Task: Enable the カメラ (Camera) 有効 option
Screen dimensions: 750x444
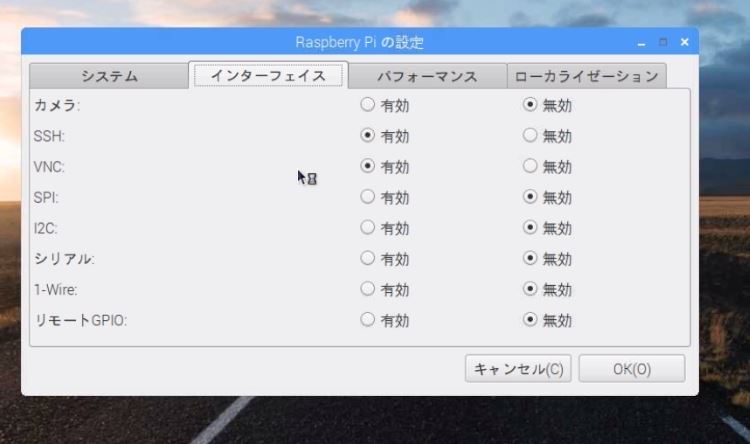Action: click(x=367, y=104)
